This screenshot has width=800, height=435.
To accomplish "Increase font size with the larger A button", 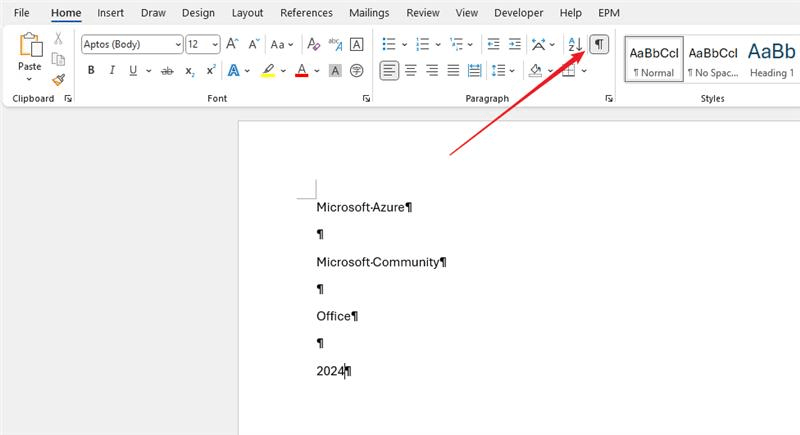I will click(x=232, y=44).
